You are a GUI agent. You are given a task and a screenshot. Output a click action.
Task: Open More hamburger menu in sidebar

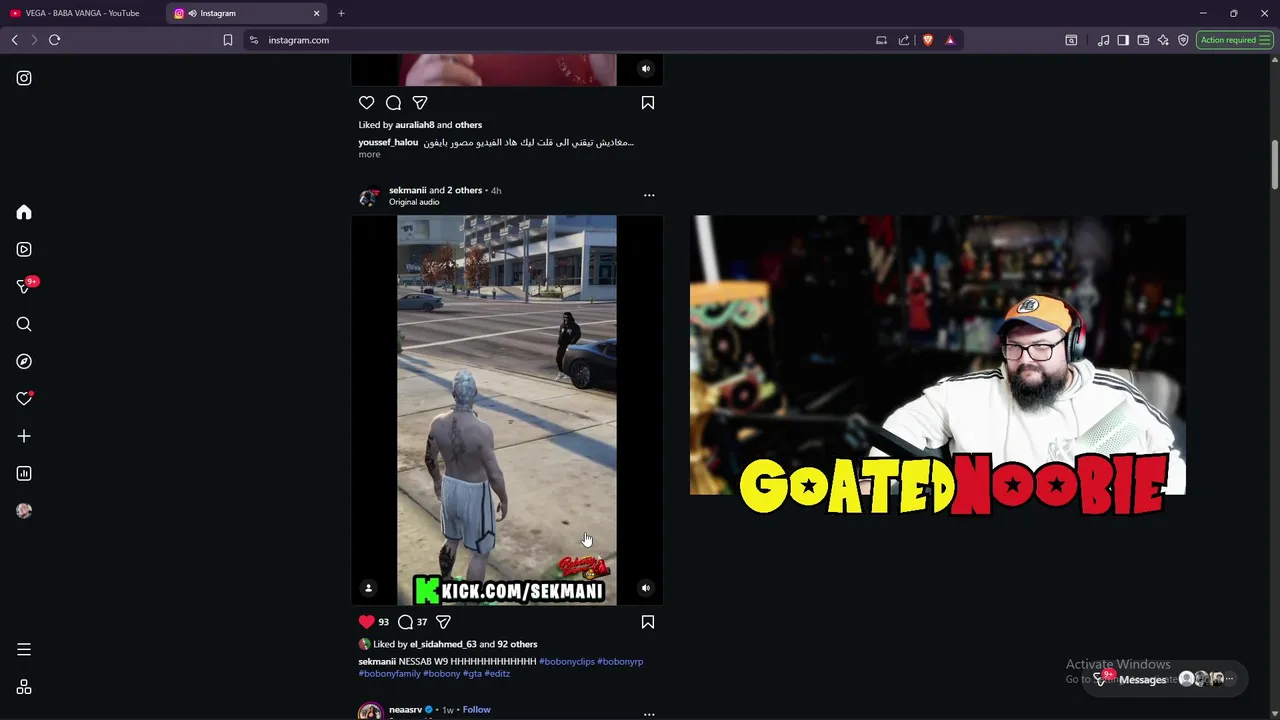[24, 650]
